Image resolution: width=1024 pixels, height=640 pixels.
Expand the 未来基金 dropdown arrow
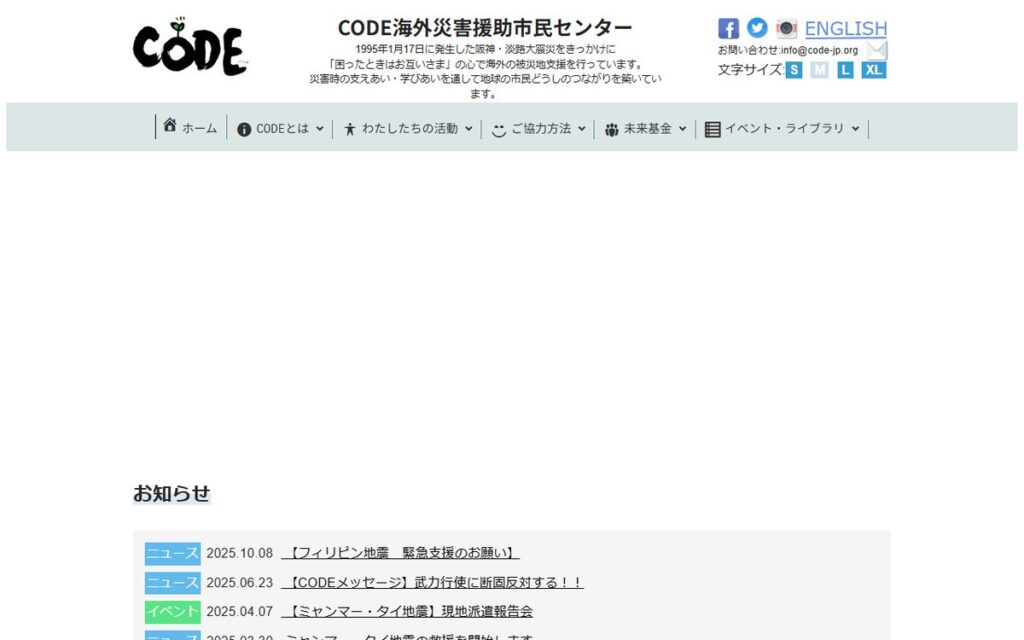[x=682, y=129]
